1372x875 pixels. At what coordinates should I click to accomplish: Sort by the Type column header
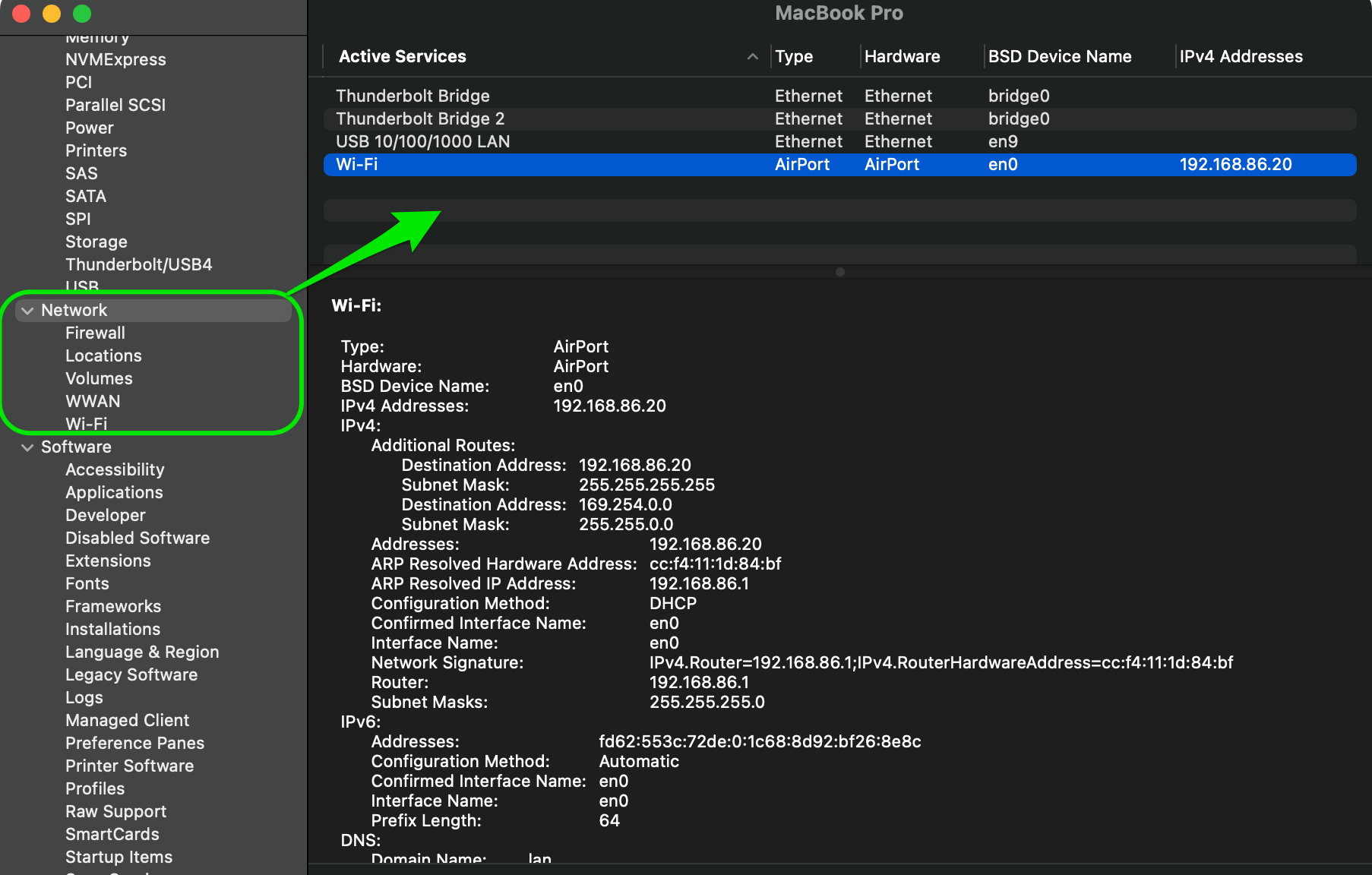(794, 57)
